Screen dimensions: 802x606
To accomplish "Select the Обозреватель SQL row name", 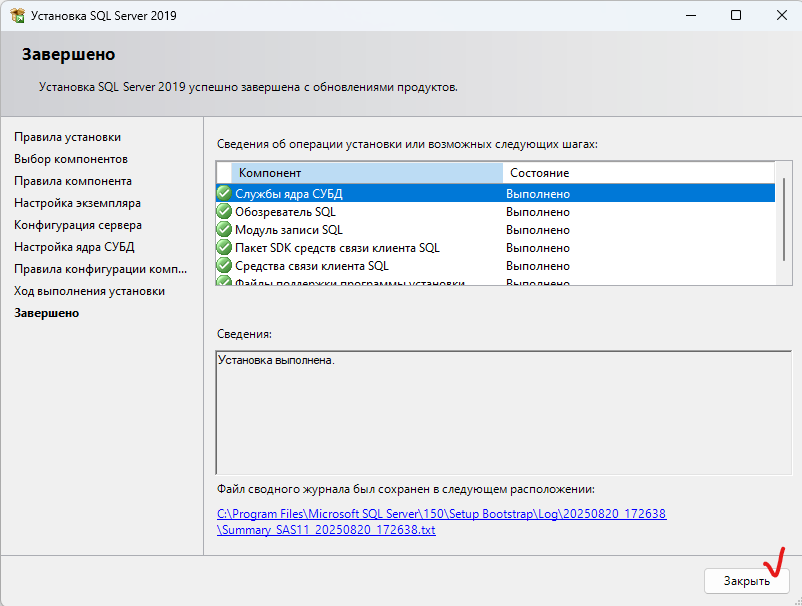I will 285,212.
